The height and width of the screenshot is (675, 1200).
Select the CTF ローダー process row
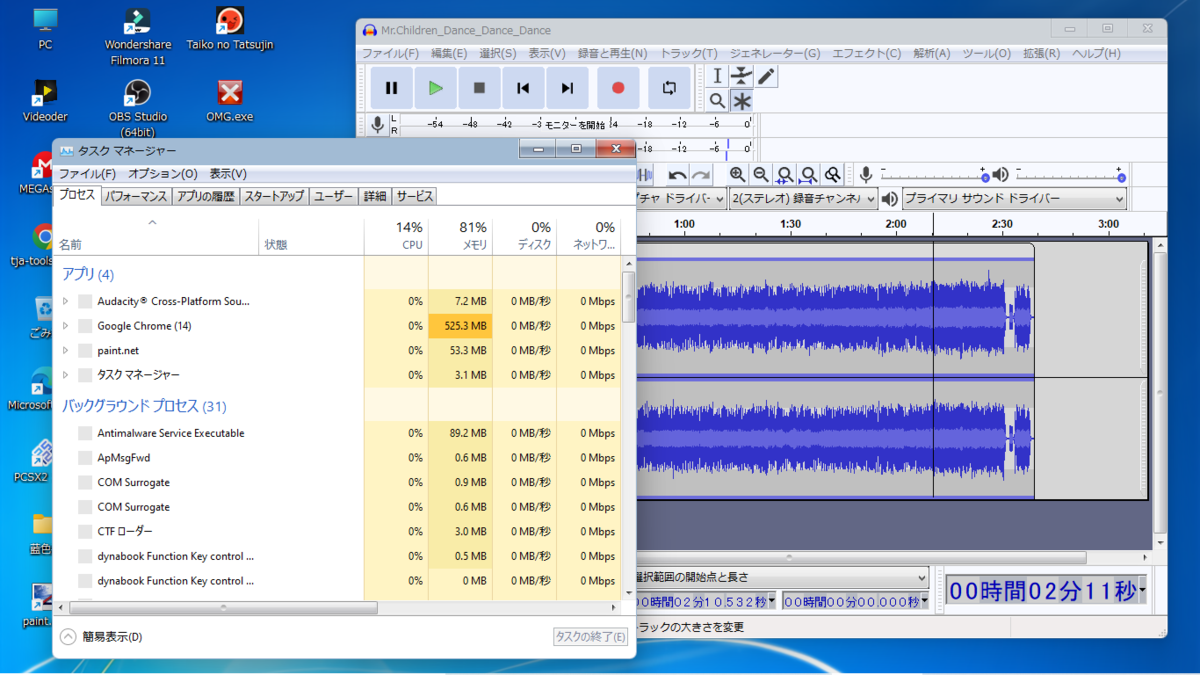pyautogui.click(x=337, y=531)
